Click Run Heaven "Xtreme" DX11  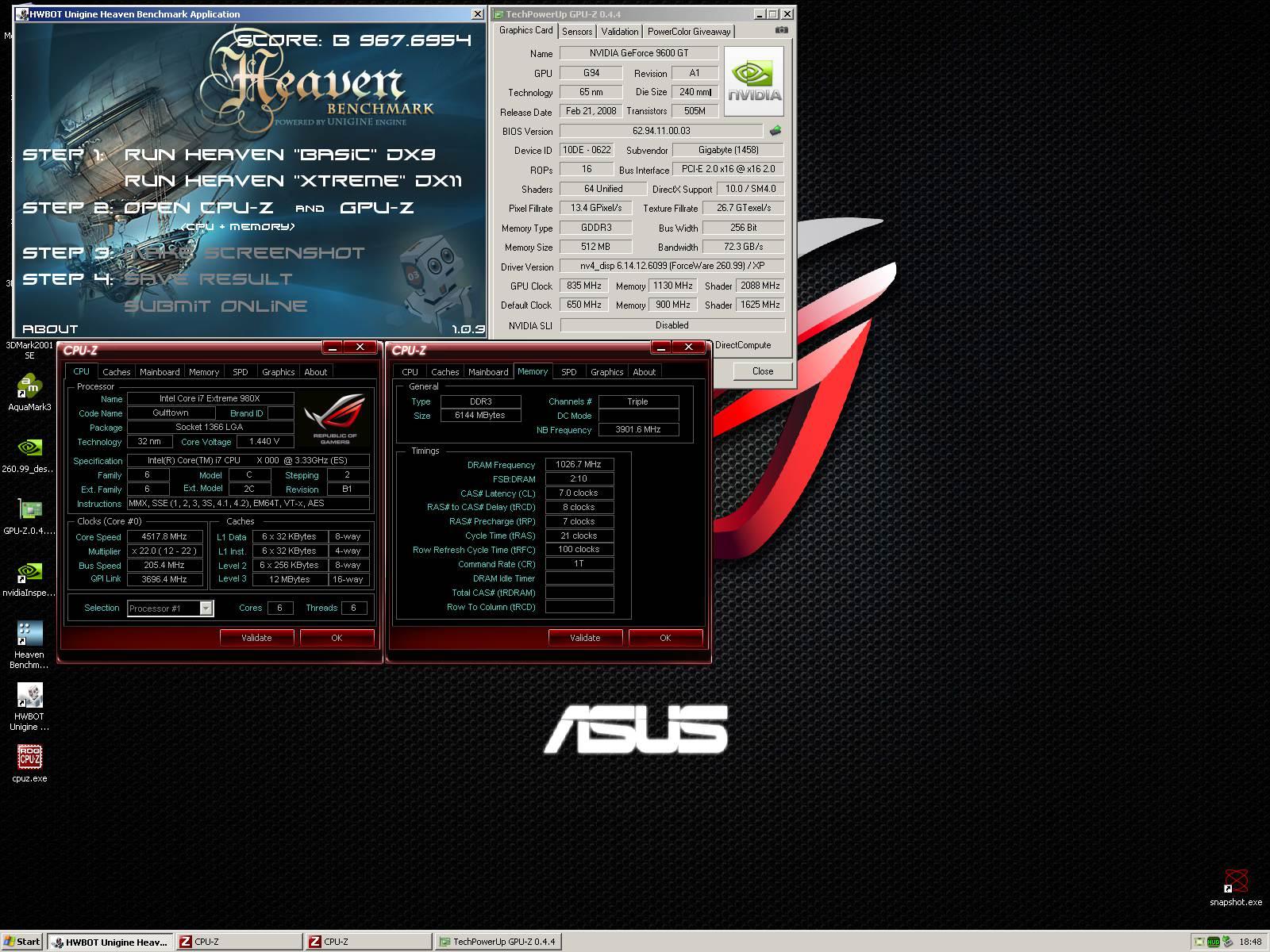tap(293, 181)
